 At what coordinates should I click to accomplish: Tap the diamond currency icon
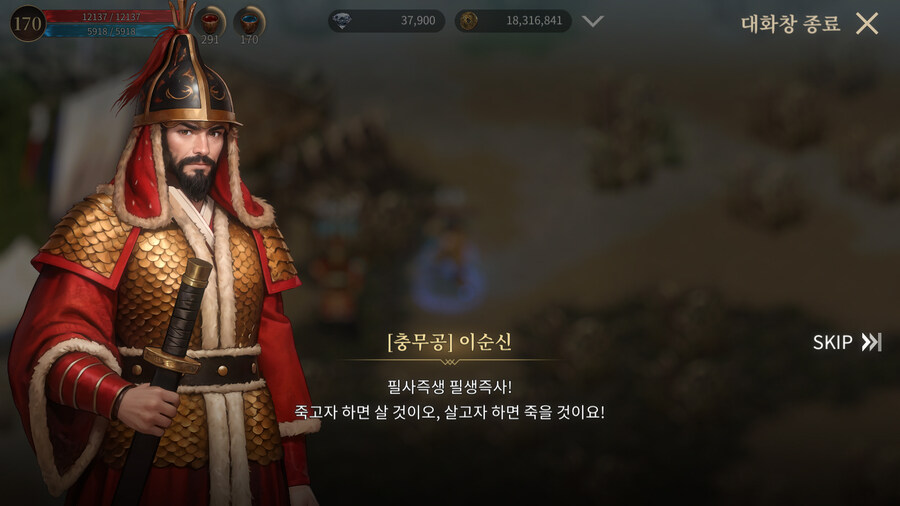(342, 21)
